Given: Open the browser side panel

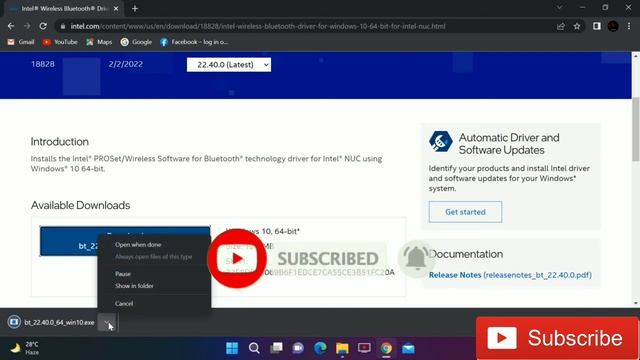Looking at the screenshot, I should pos(597,26).
